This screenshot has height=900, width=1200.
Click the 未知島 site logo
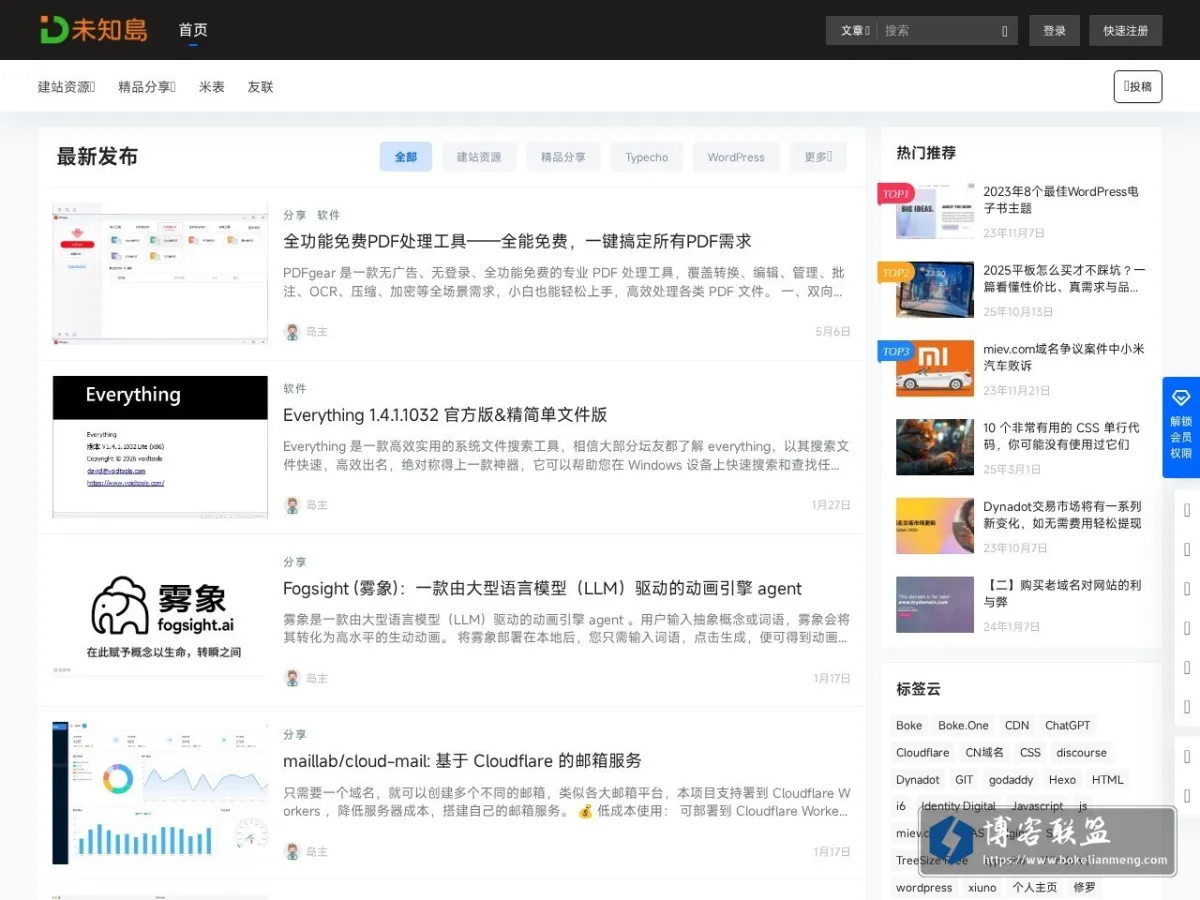(93, 29)
